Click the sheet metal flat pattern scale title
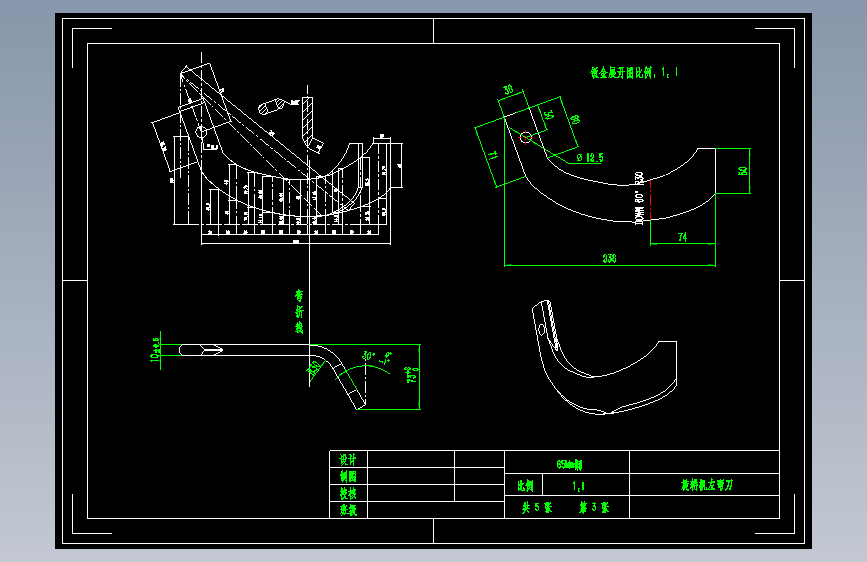Screen dimensions: 867x562 click(634, 72)
